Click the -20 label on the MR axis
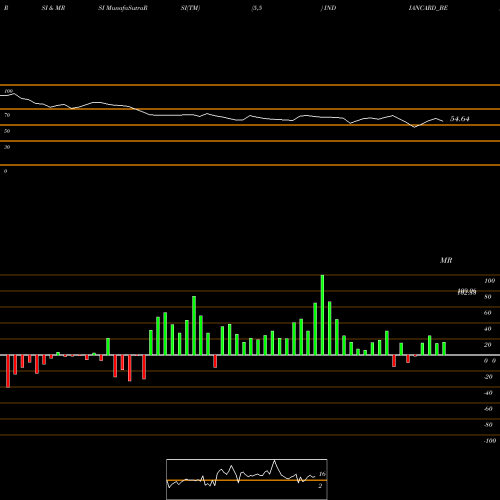Viewport: 500px width, 500px height. click(488, 377)
